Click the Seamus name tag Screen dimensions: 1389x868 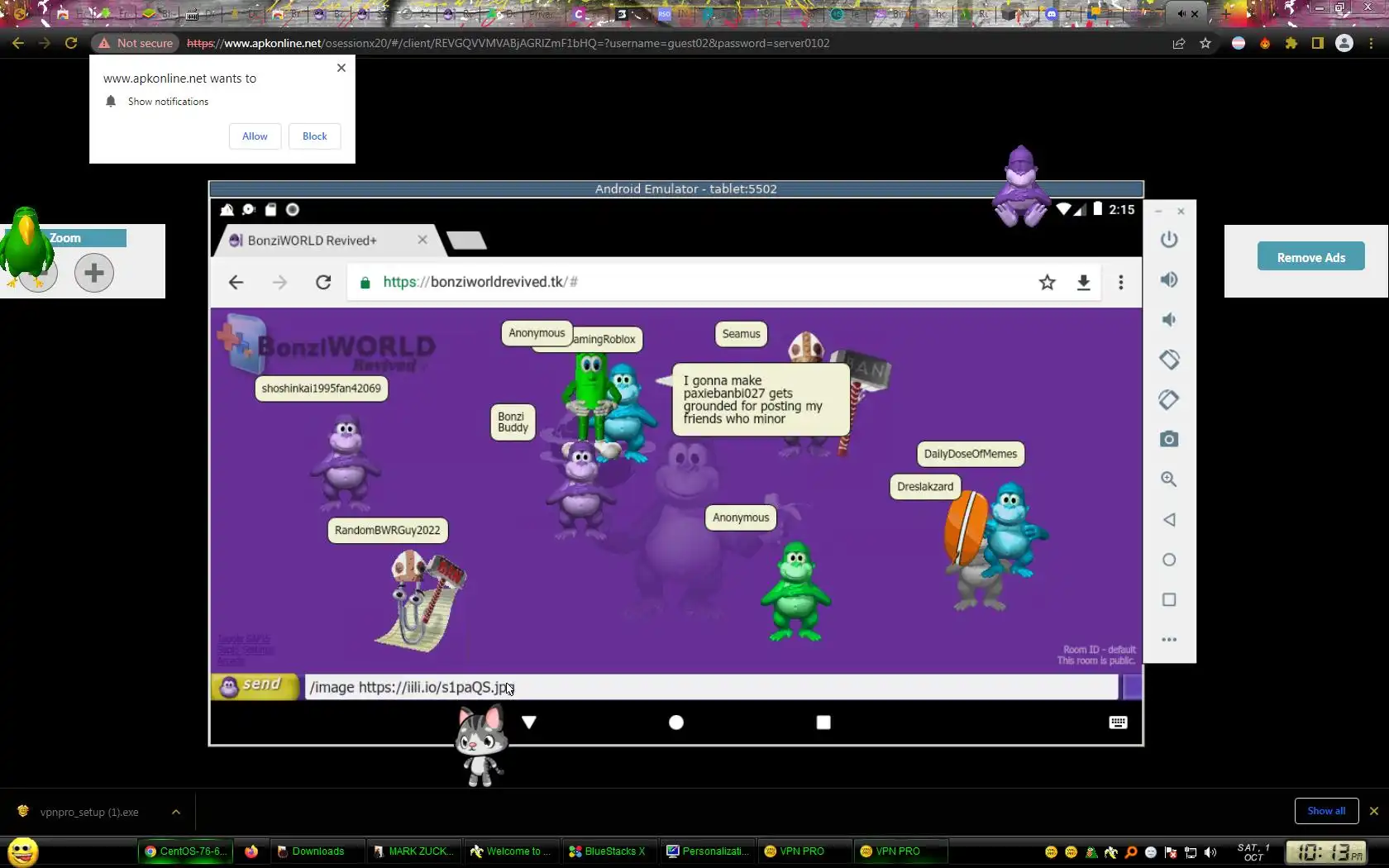(741, 334)
